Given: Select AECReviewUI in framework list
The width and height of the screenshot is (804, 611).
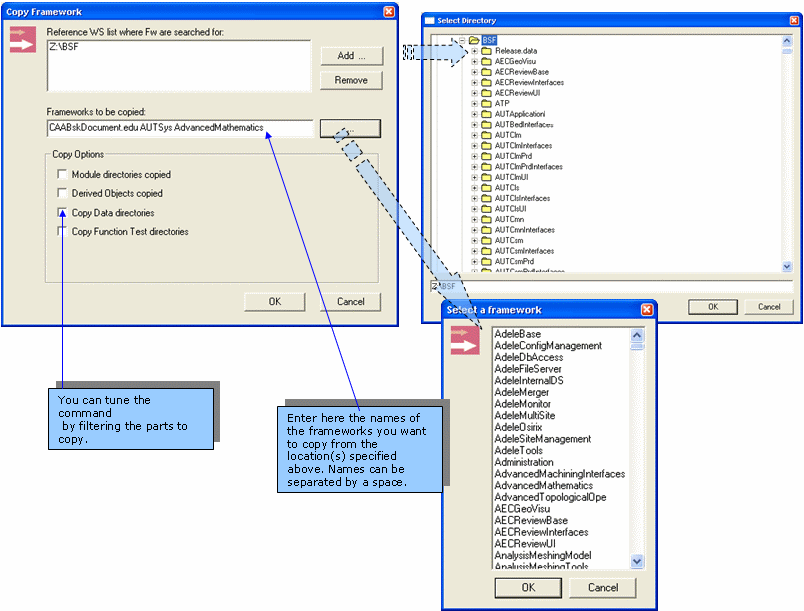Looking at the screenshot, I should (525, 543).
